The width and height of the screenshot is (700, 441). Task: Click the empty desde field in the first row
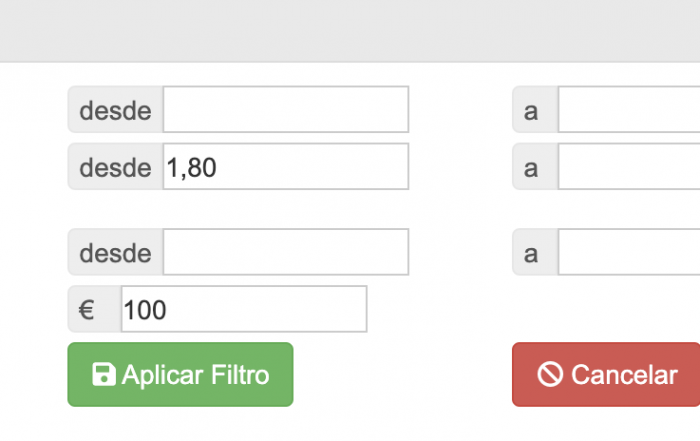coord(286,109)
